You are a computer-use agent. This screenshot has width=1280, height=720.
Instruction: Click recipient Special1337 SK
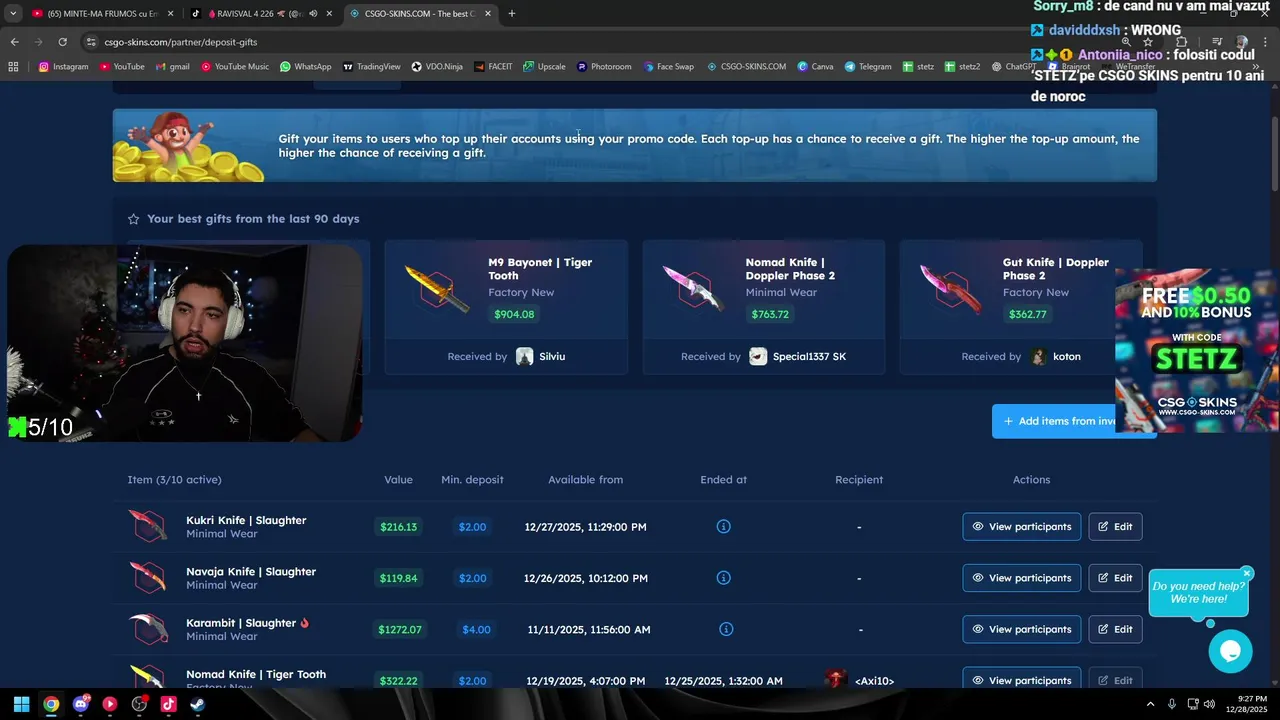[x=798, y=356]
